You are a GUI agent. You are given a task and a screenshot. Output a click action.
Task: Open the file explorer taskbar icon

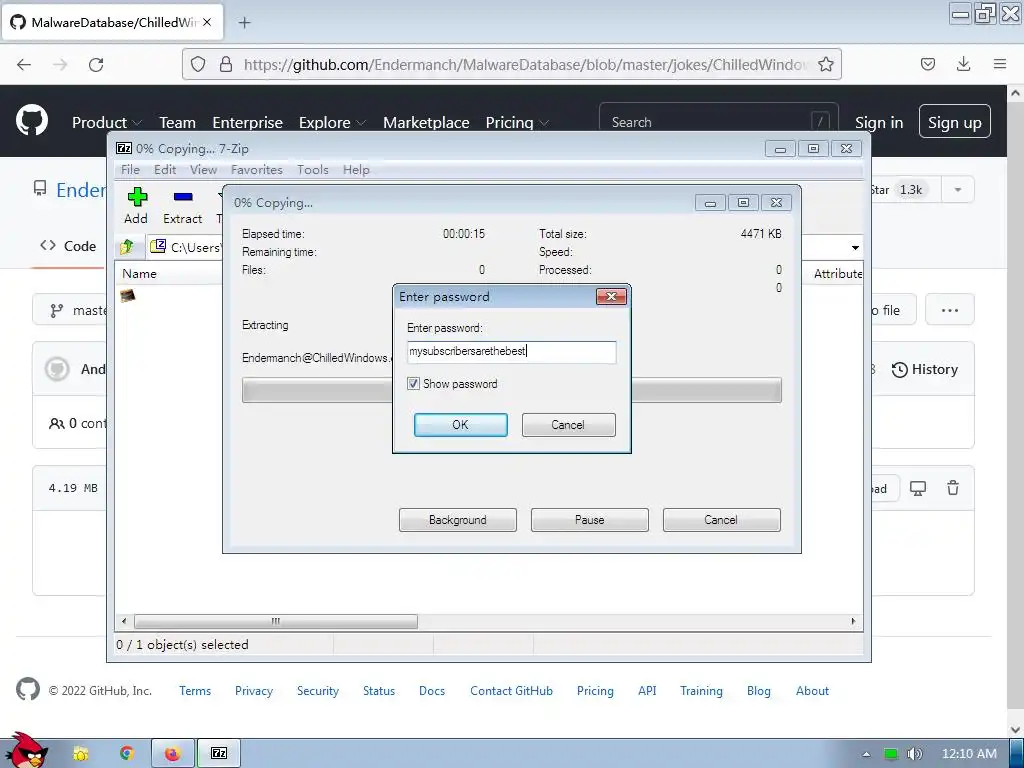(80, 754)
